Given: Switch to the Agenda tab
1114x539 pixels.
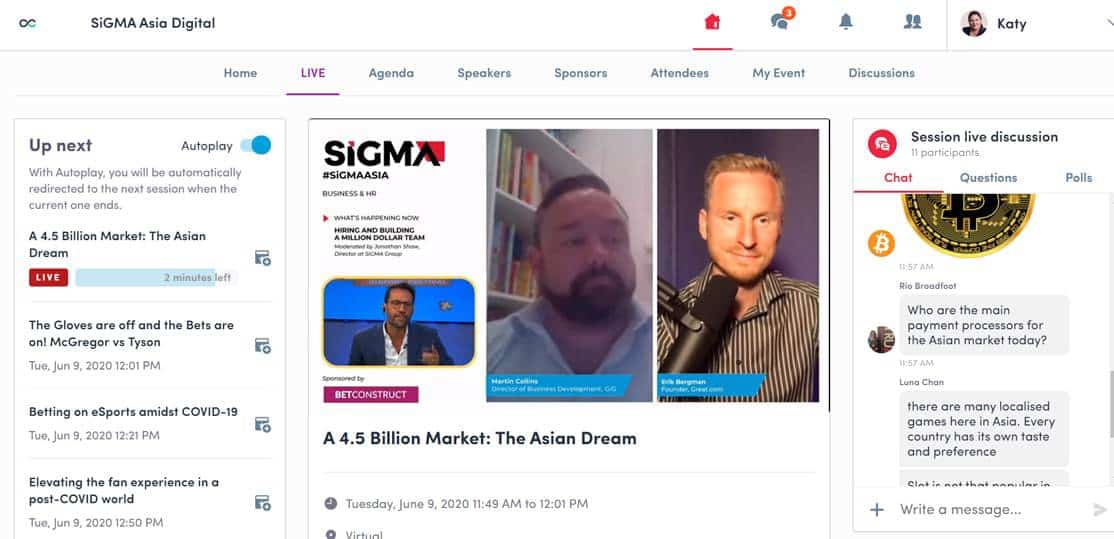Looking at the screenshot, I should tap(391, 73).
